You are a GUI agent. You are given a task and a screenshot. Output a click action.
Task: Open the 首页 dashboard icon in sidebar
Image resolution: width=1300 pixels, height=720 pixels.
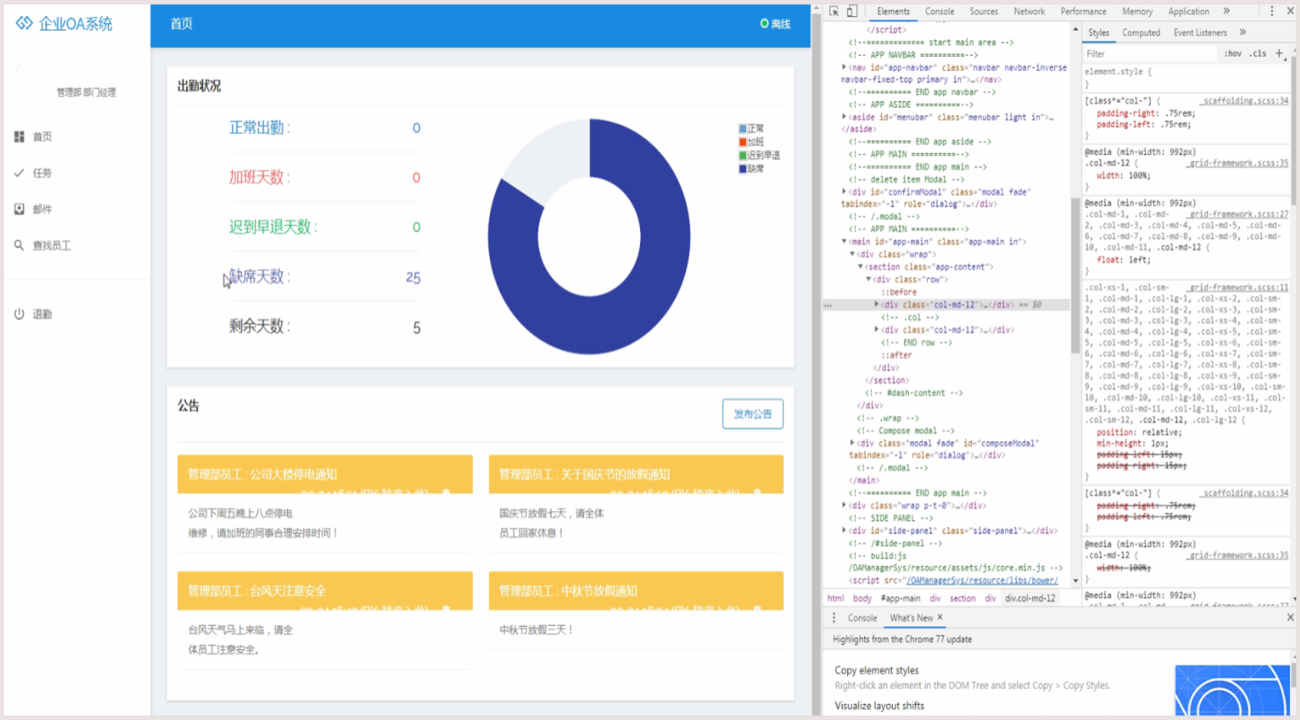[x=19, y=137]
